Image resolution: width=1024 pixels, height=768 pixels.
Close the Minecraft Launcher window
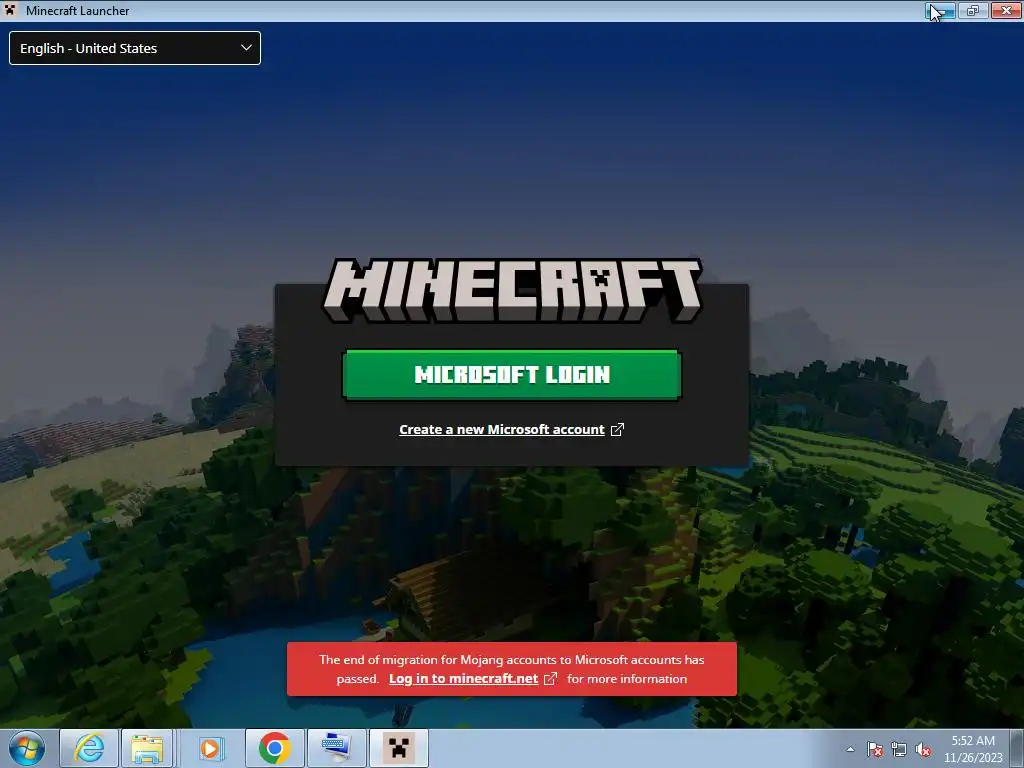point(1006,10)
